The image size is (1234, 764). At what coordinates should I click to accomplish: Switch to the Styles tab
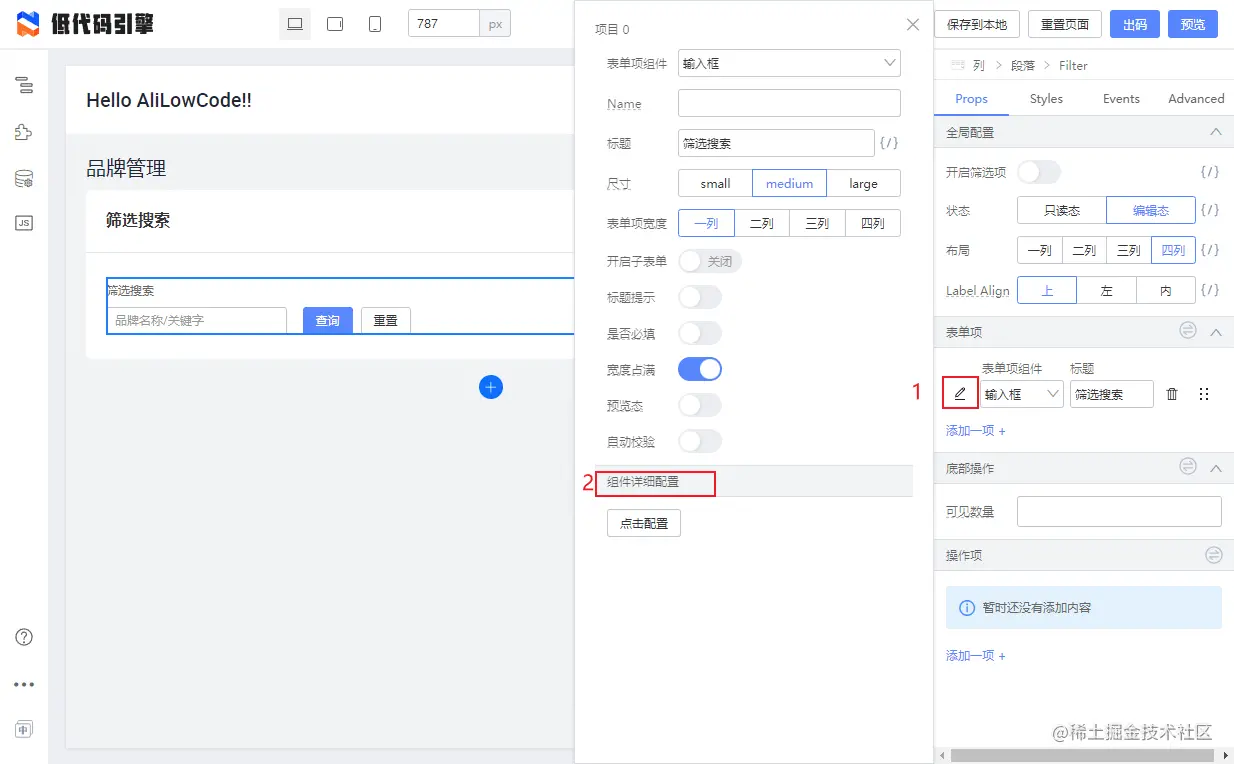pos(1046,99)
